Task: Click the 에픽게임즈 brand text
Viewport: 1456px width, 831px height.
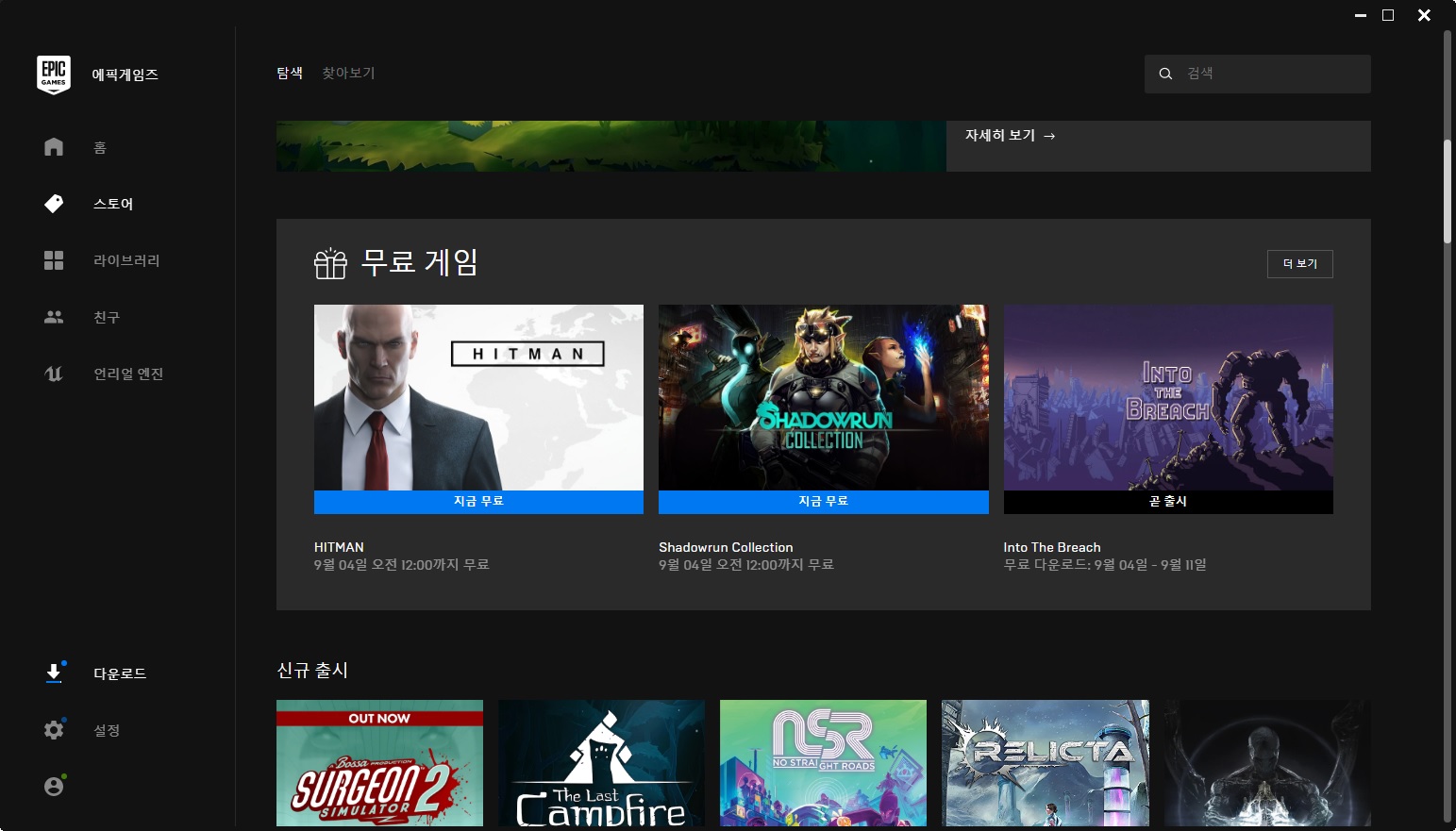Action: [x=125, y=75]
